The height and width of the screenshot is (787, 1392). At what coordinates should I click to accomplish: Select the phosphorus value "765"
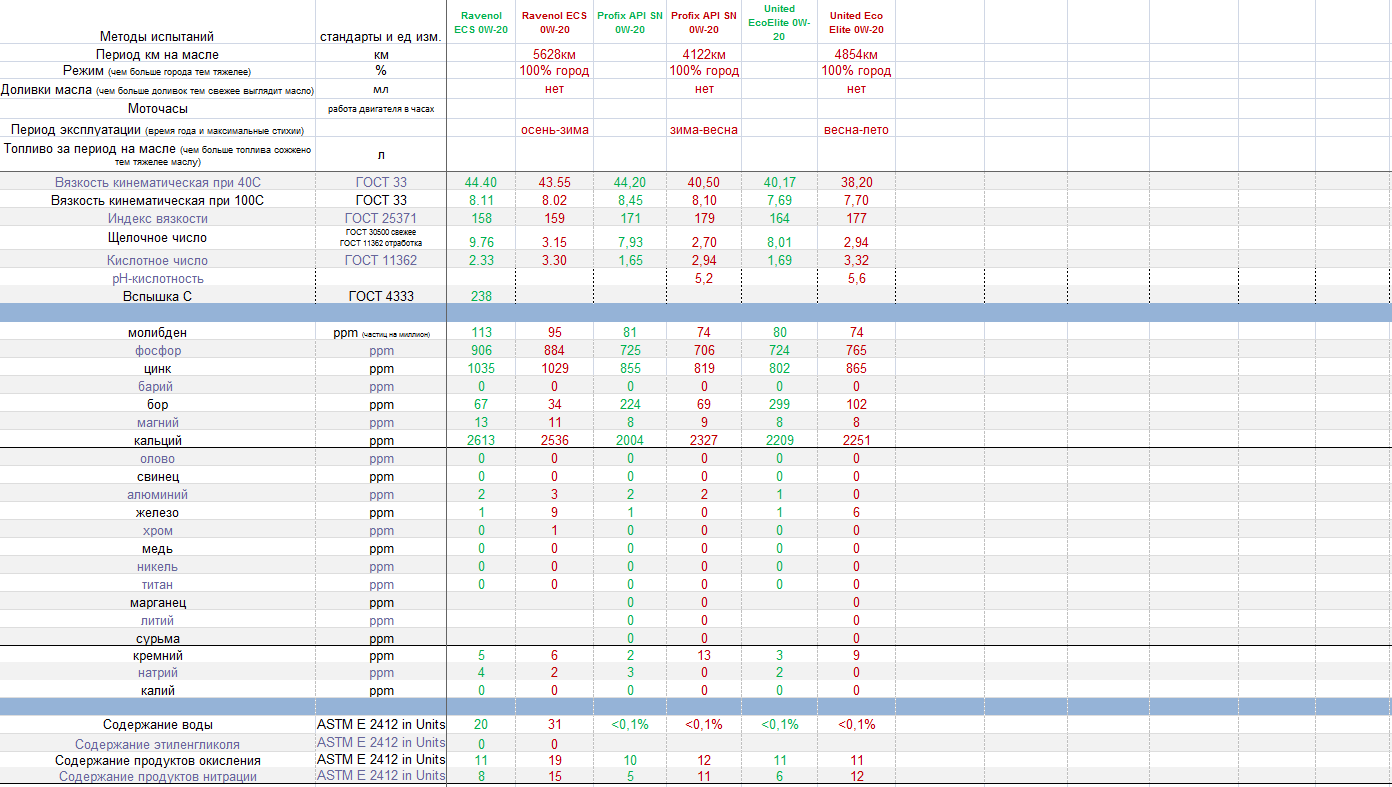[856, 350]
